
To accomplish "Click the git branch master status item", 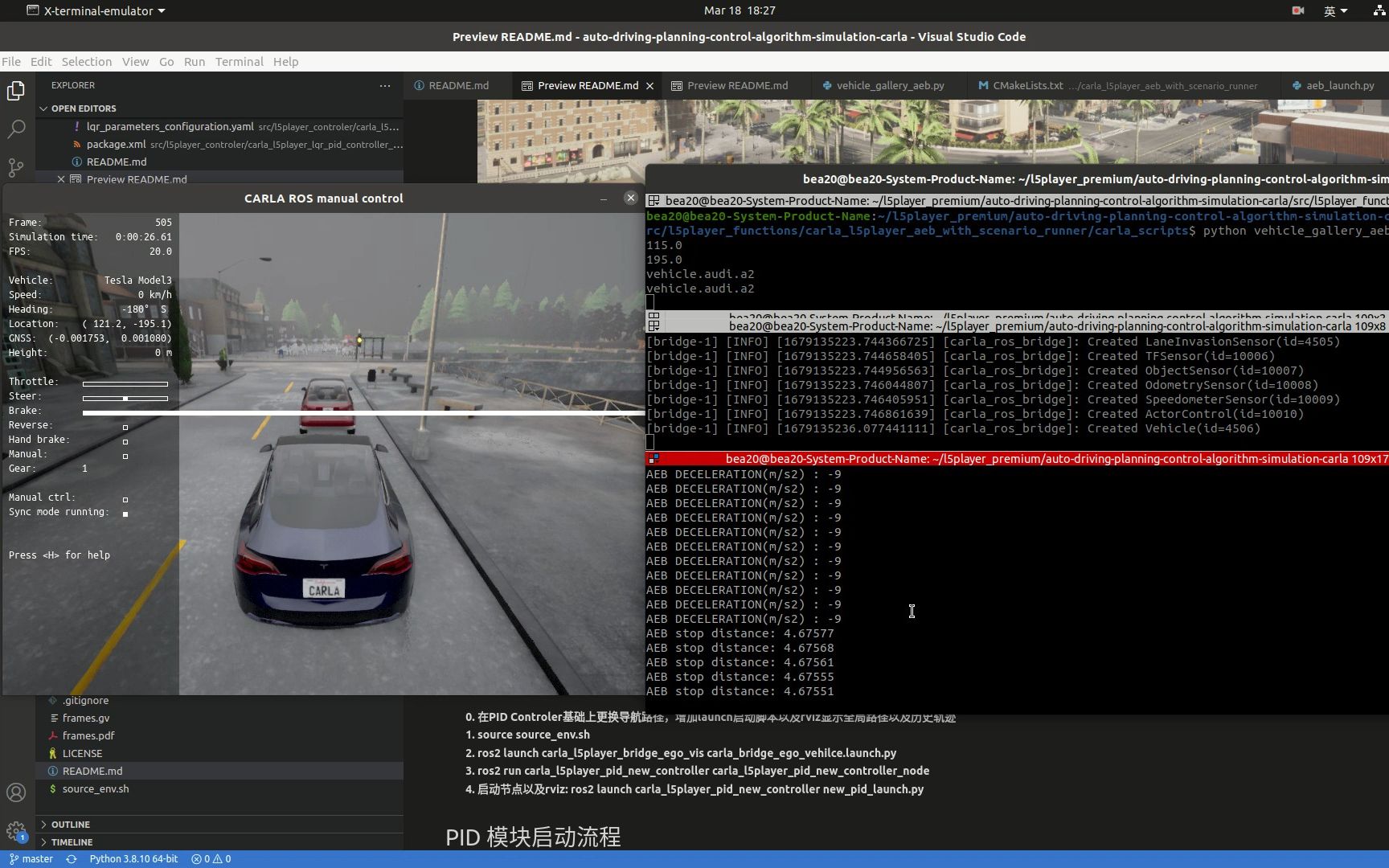I will tap(31, 859).
